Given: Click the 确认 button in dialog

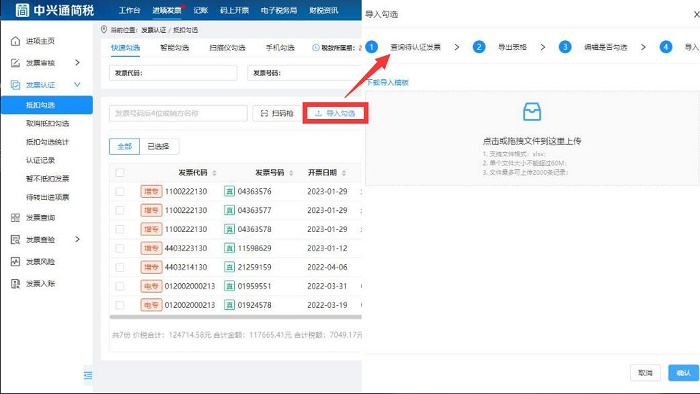Looking at the screenshot, I should pyautogui.click(x=683, y=373).
